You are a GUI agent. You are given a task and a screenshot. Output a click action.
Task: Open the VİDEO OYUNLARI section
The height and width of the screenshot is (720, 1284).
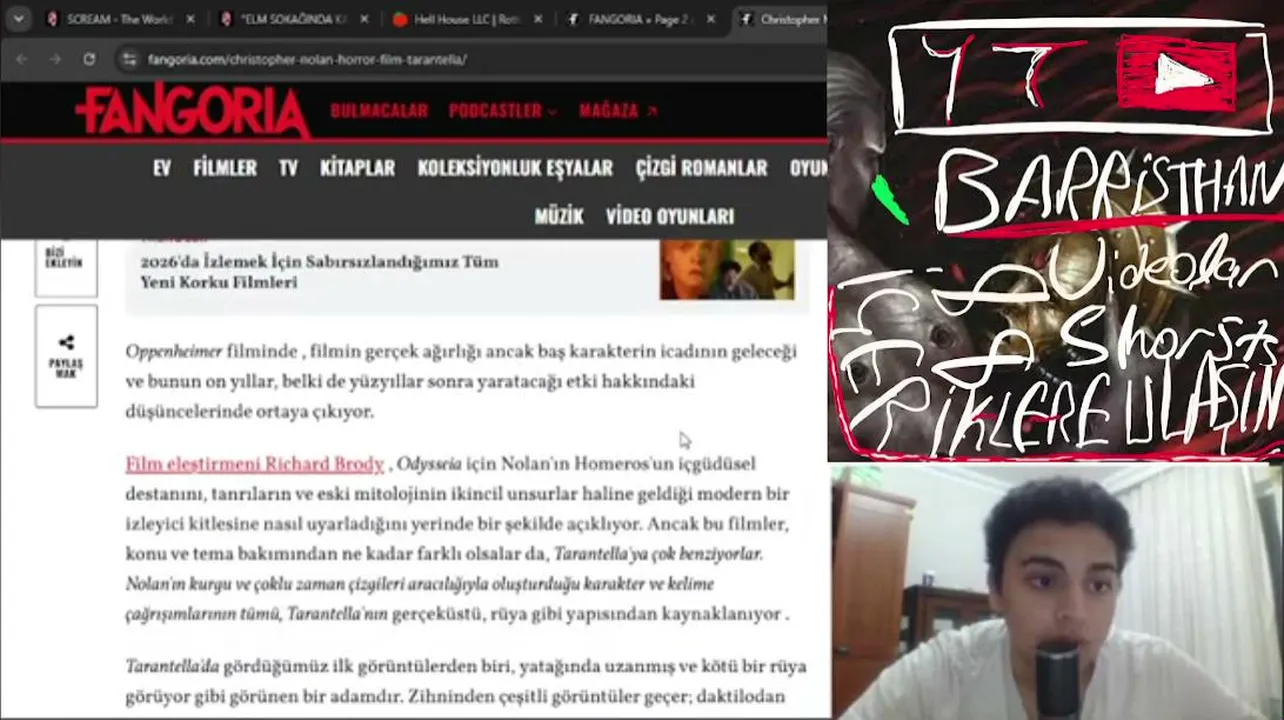click(x=670, y=216)
